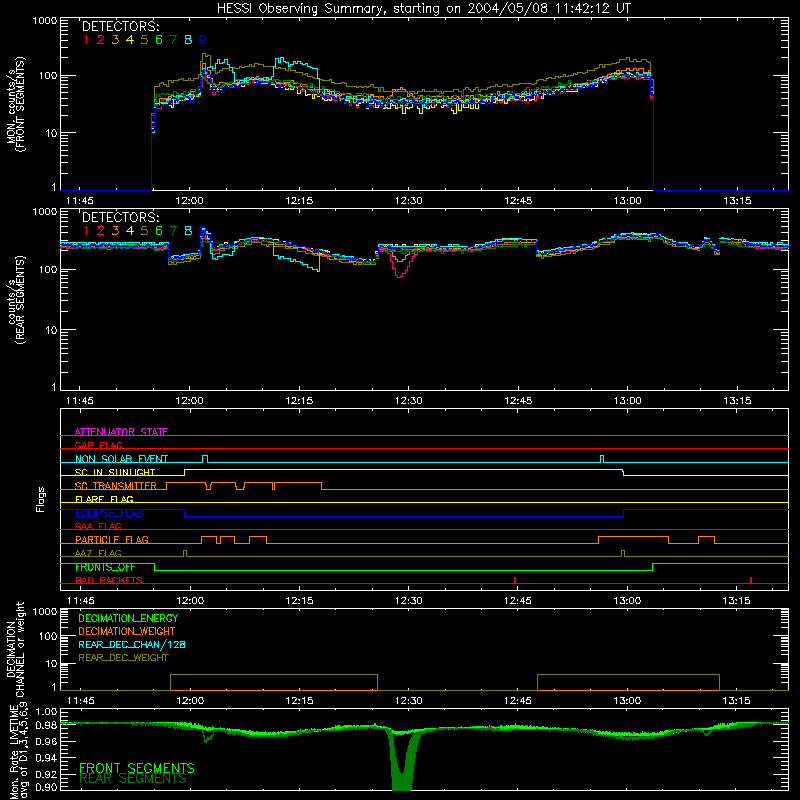
Task: Click the SC_TRANSMITTER flag label
Action: pos(116,486)
